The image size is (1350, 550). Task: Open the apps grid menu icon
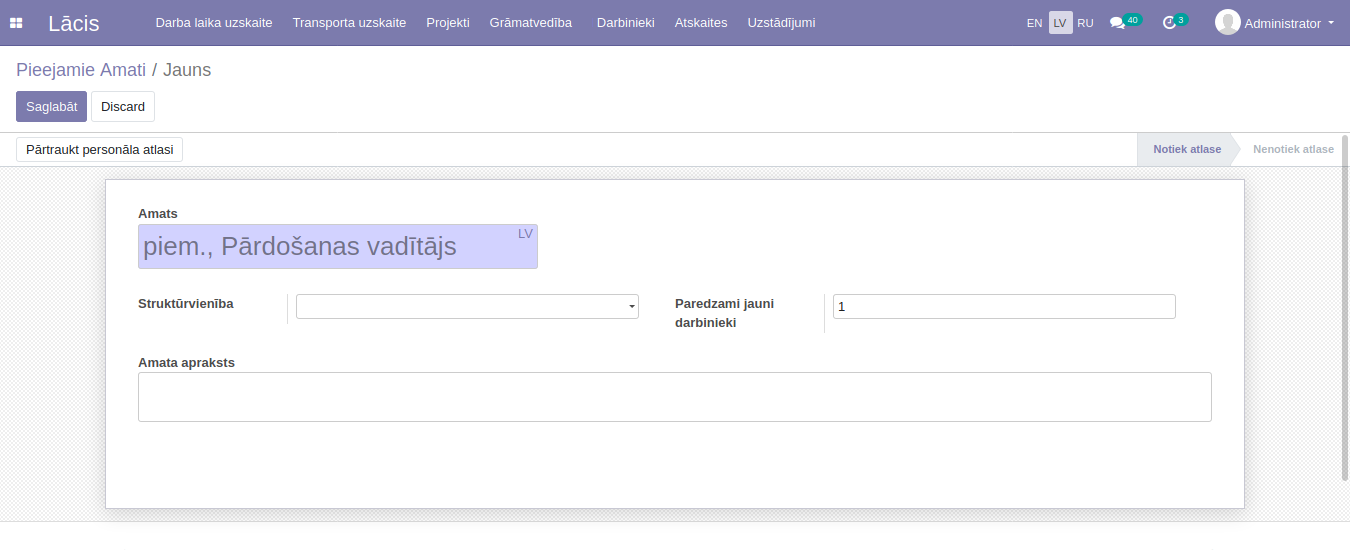coord(16,23)
